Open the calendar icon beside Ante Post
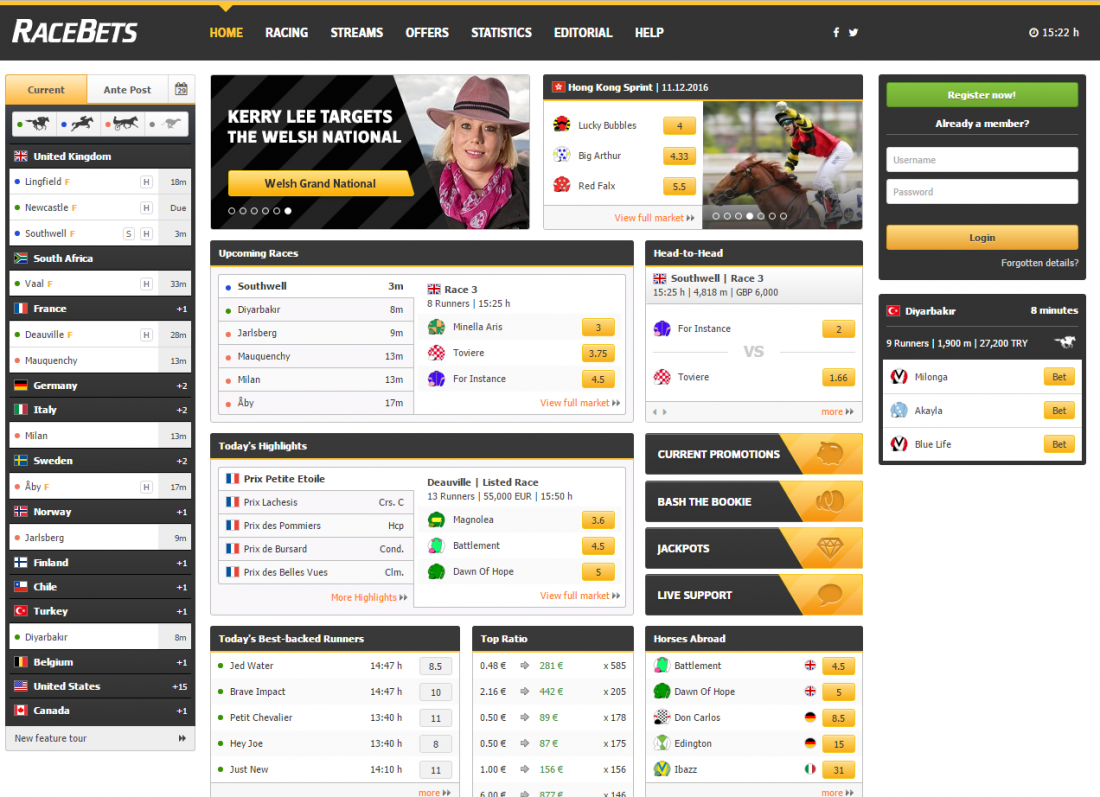The height and width of the screenshot is (797, 1100). click(x=181, y=89)
